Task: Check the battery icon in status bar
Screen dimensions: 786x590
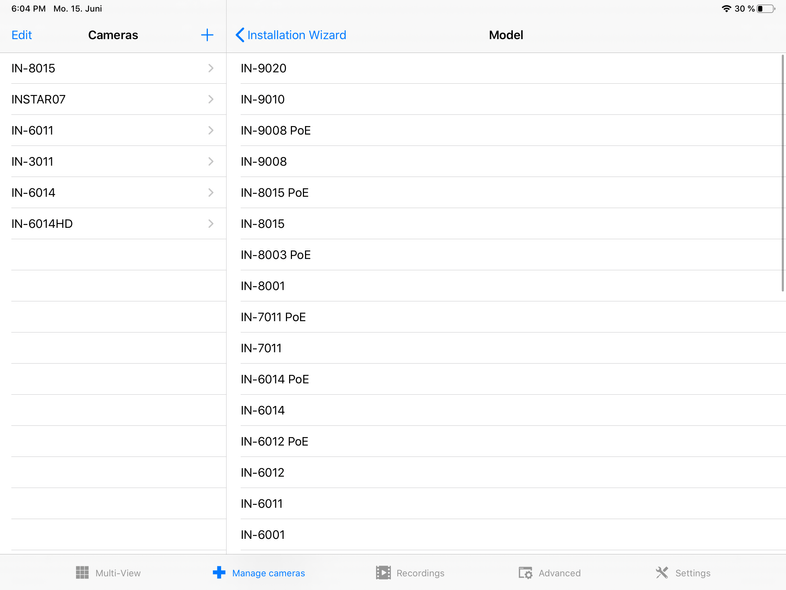Action: 766,8
